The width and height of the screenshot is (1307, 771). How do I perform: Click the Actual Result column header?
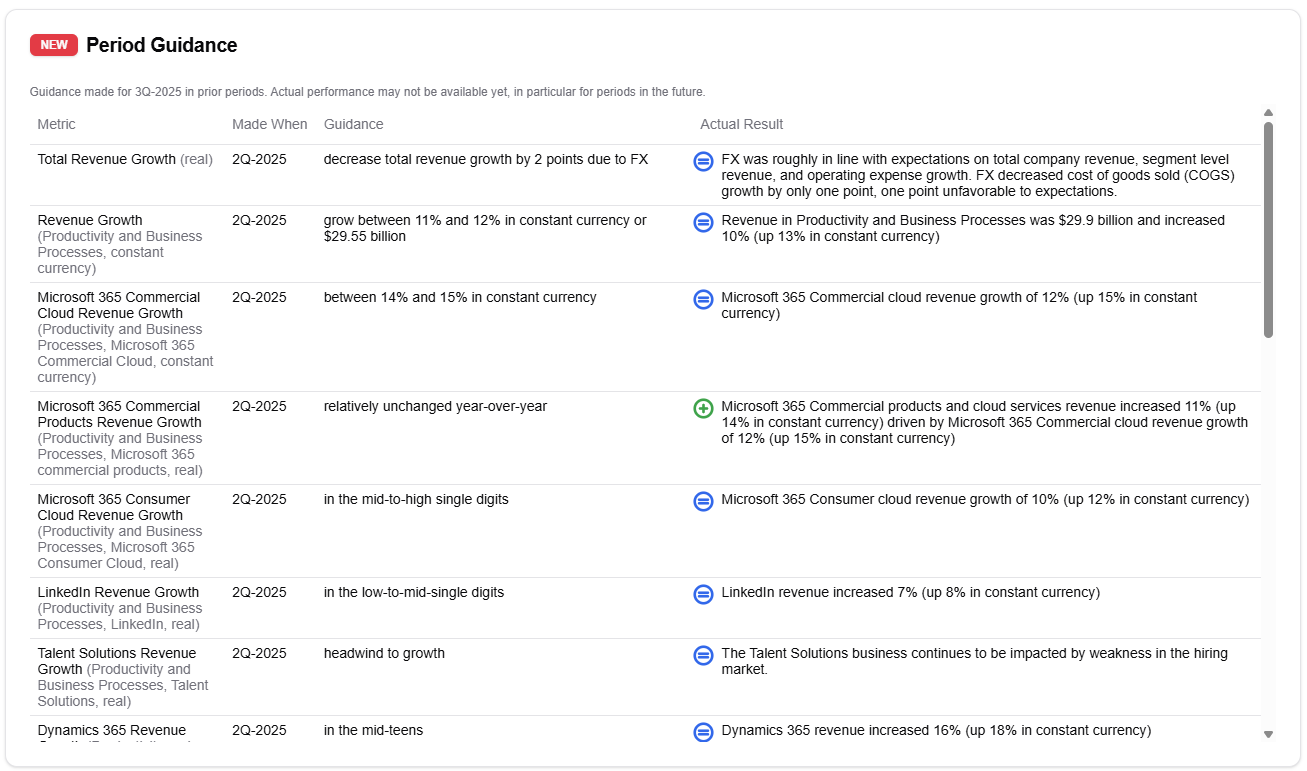point(741,124)
